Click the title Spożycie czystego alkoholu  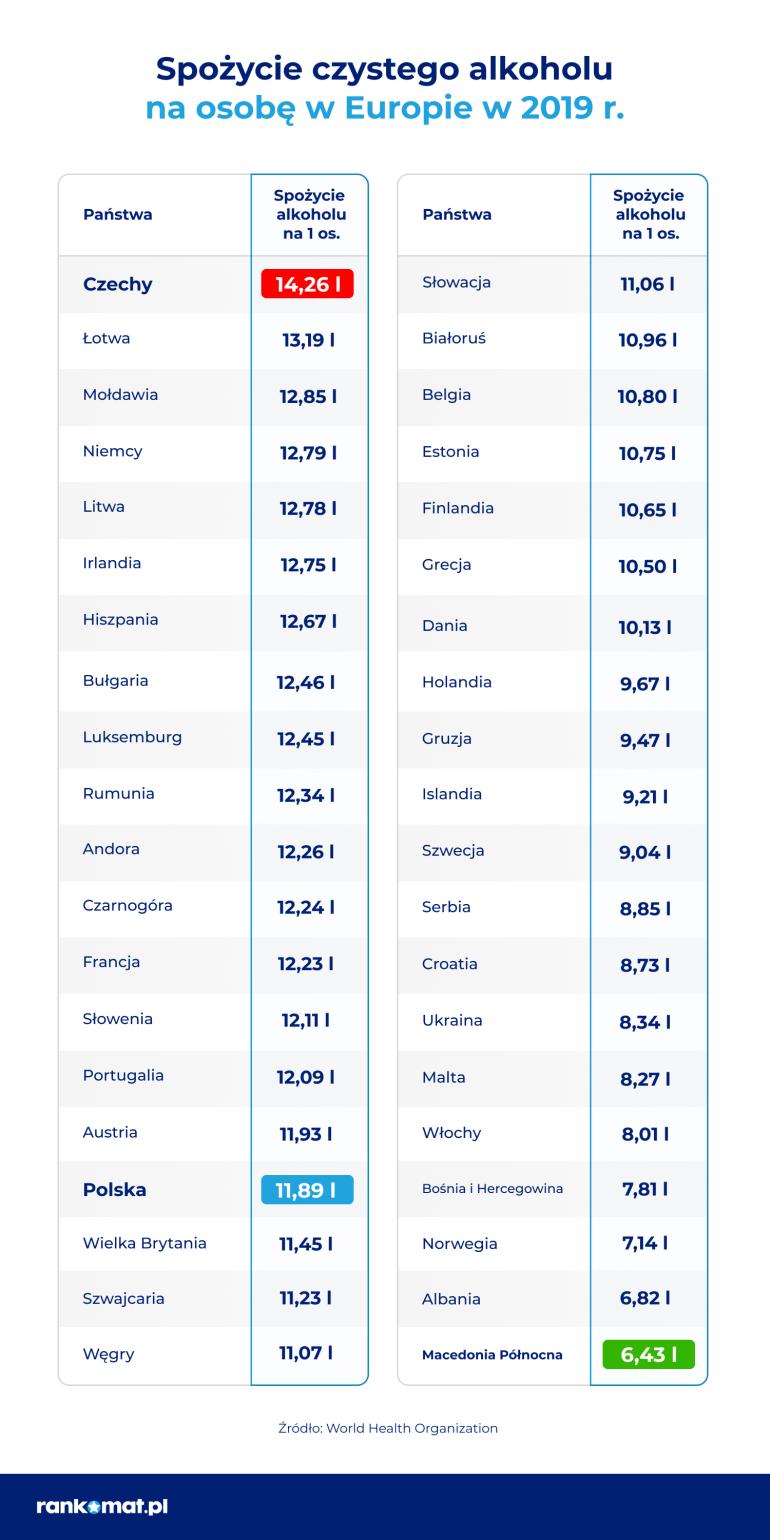385,68
